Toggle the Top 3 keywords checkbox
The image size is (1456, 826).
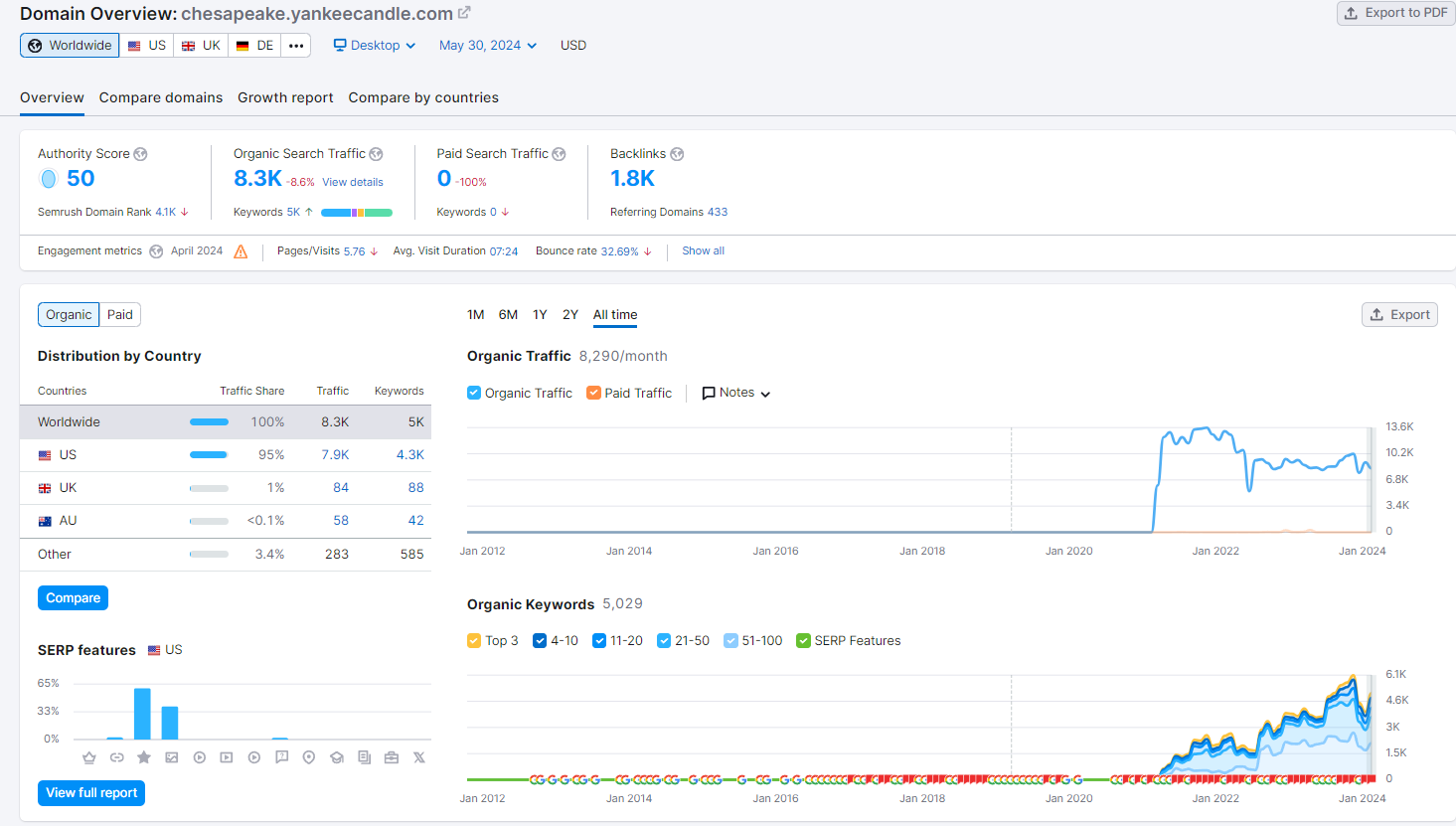474,641
